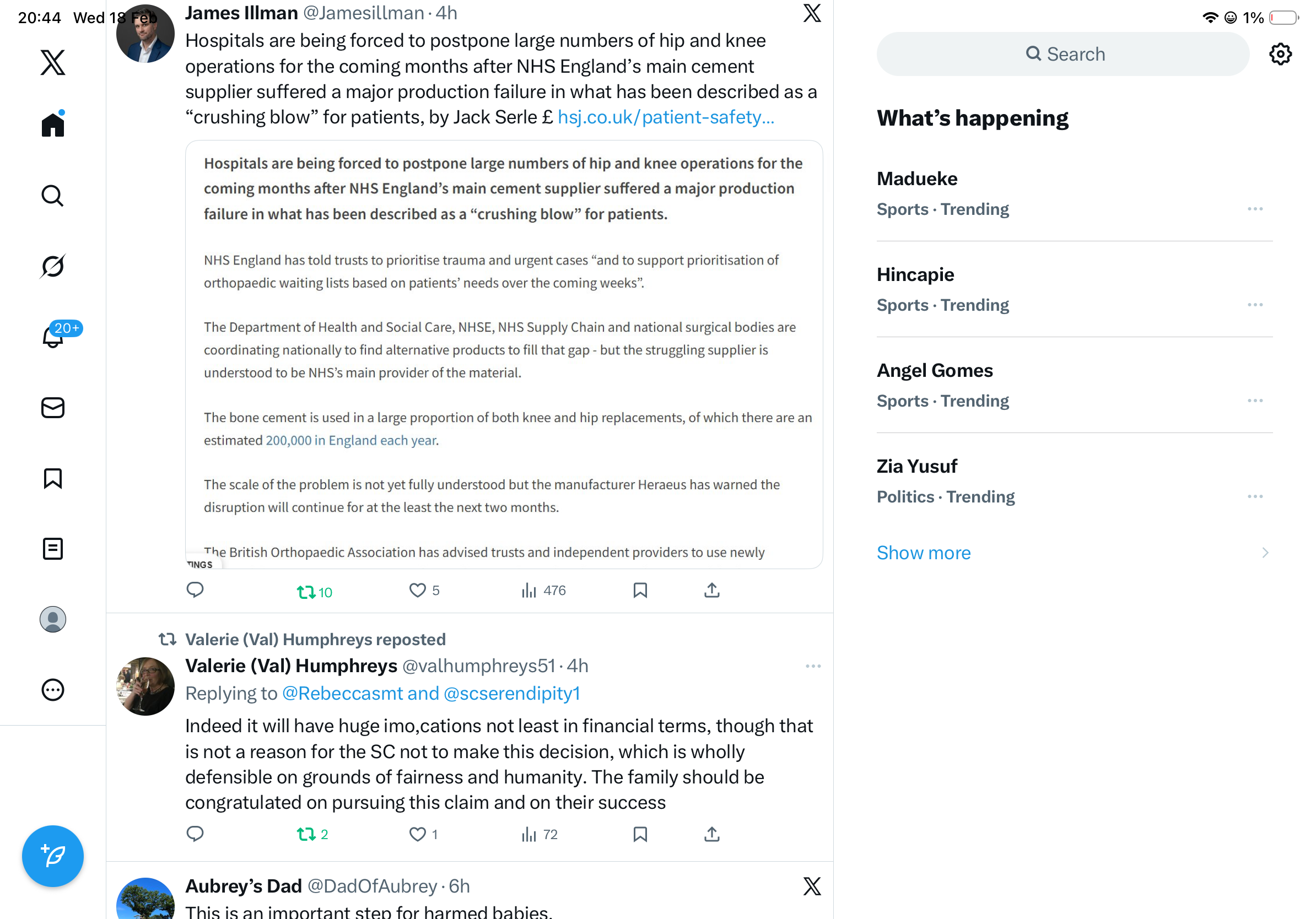Open the hsj.co.uk/patient-safety link
This screenshot has width=1316, height=919.
tap(666, 117)
